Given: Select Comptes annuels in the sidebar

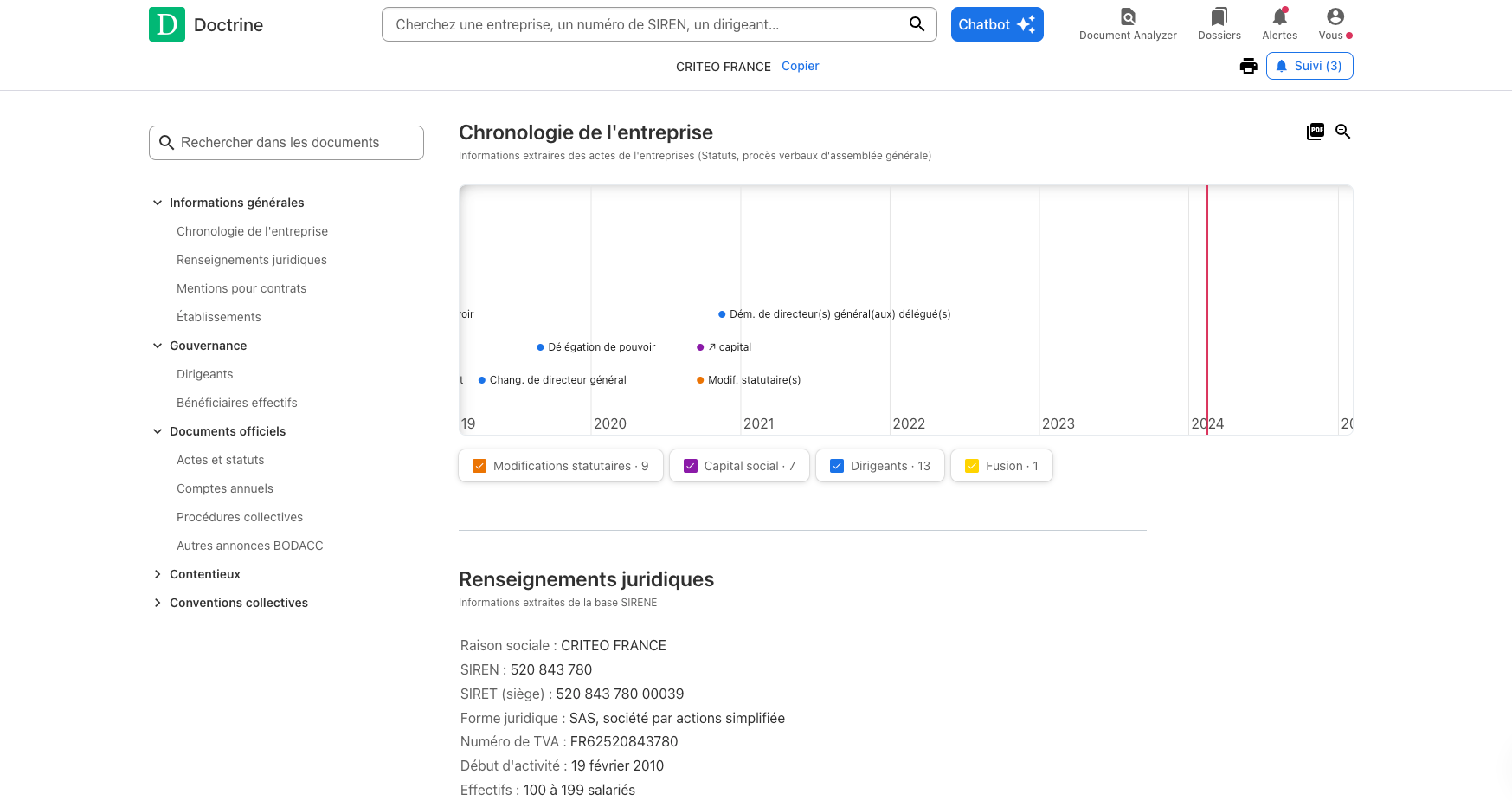Looking at the screenshot, I should [x=224, y=488].
